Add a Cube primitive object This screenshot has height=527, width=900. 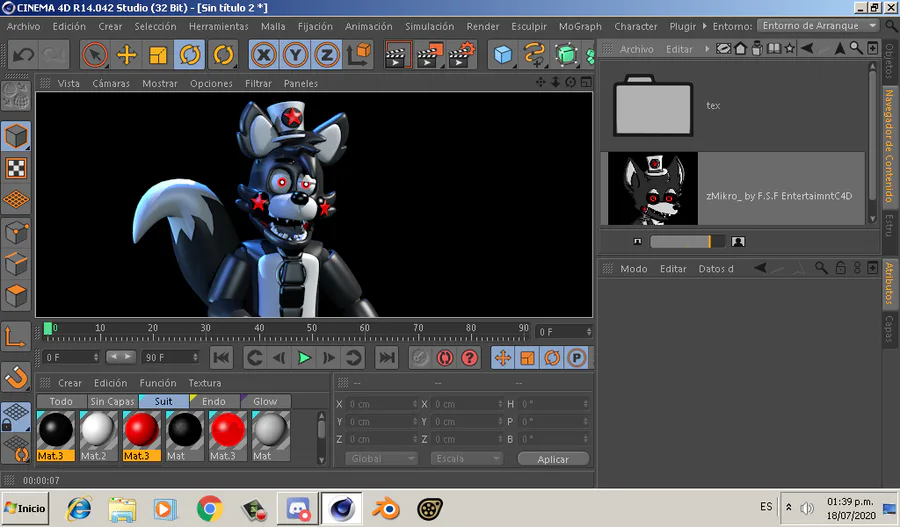pyautogui.click(x=503, y=55)
